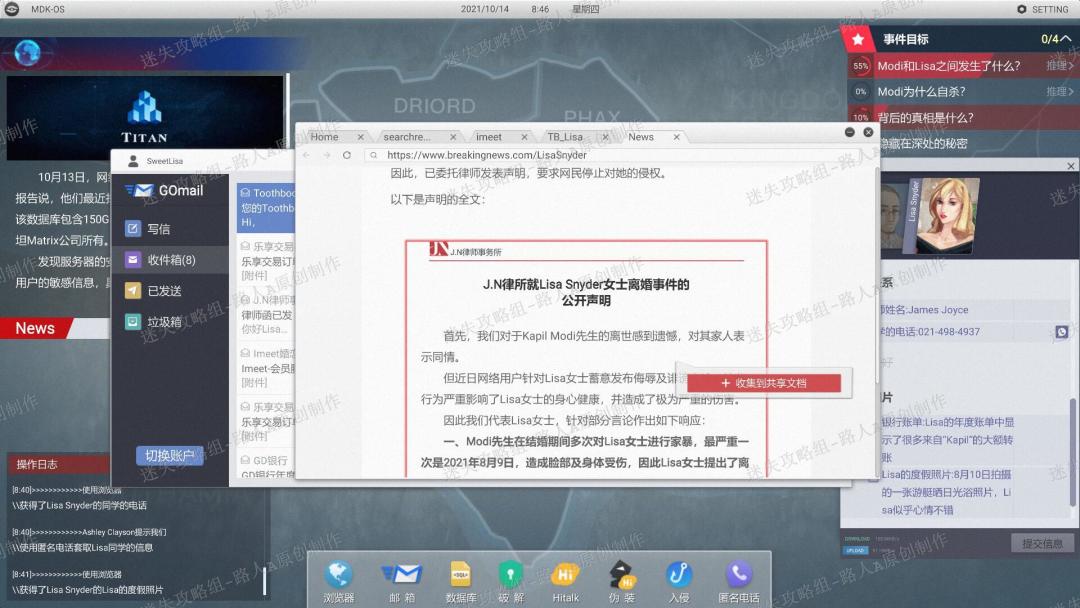Select the News browser tab

click(x=641, y=137)
